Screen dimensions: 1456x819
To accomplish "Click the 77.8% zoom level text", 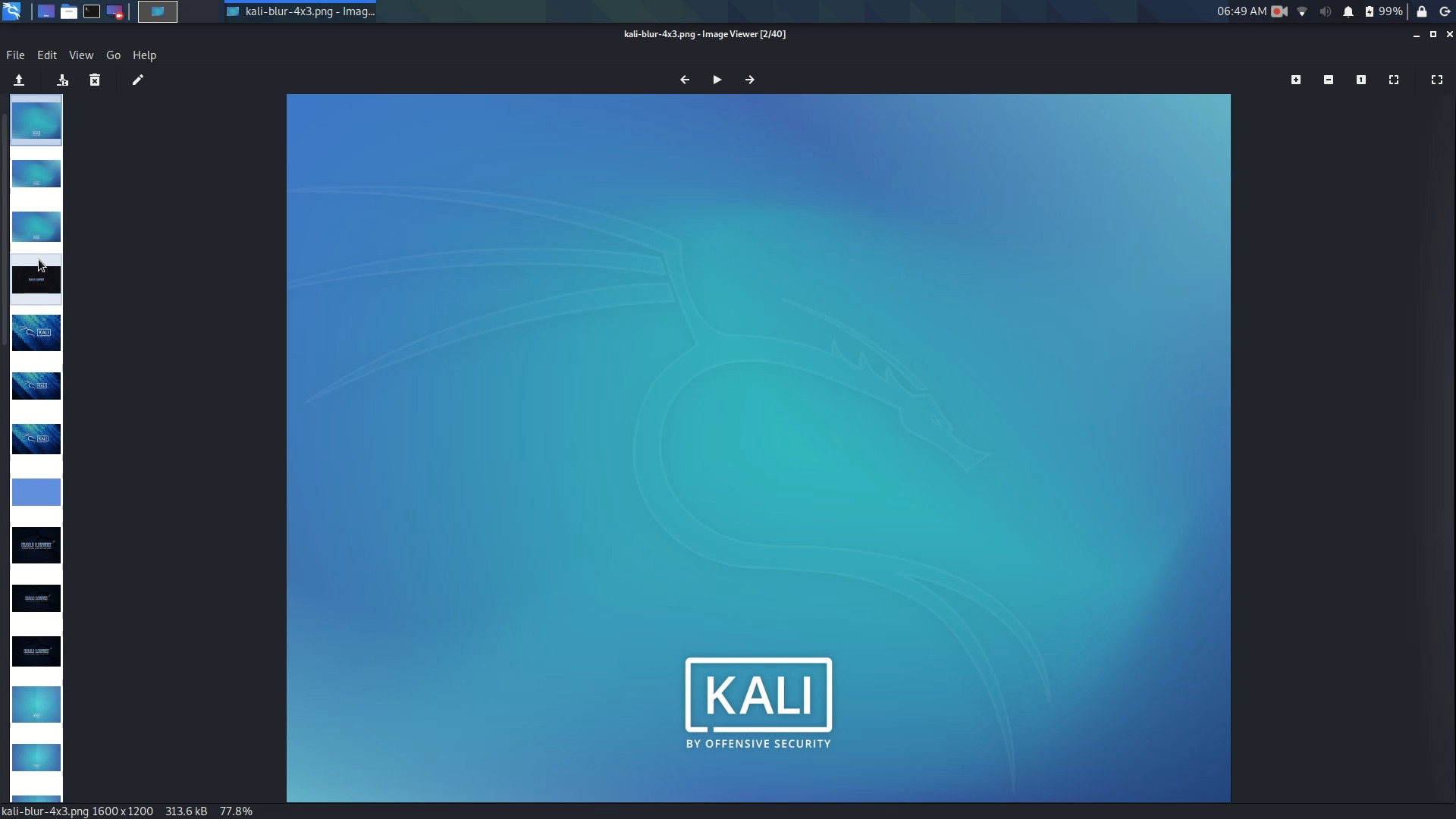I will coord(236,811).
